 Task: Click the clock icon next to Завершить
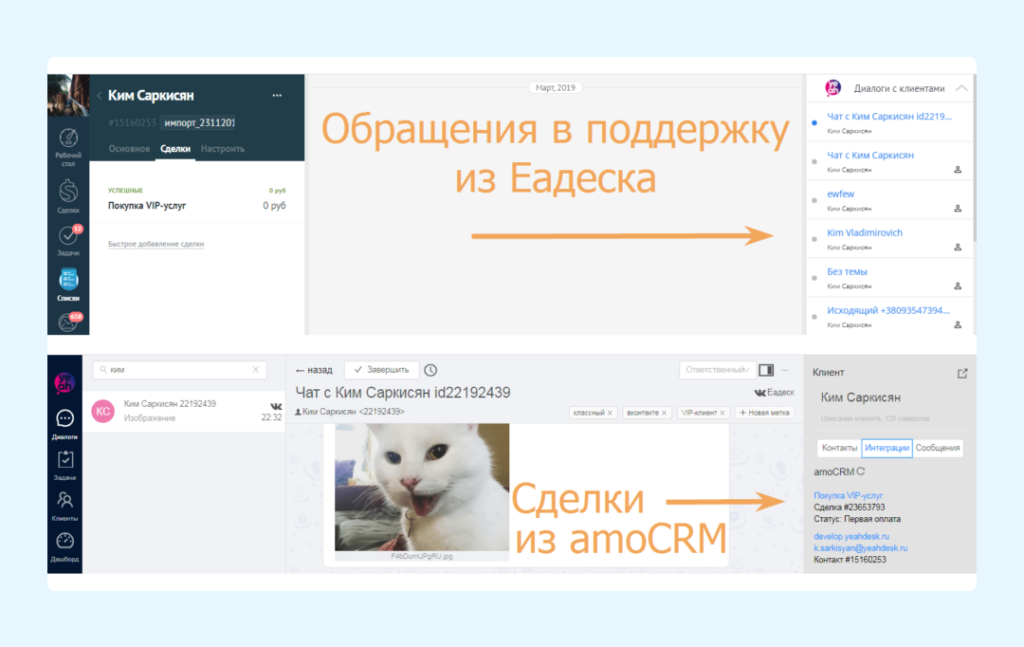coord(431,370)
